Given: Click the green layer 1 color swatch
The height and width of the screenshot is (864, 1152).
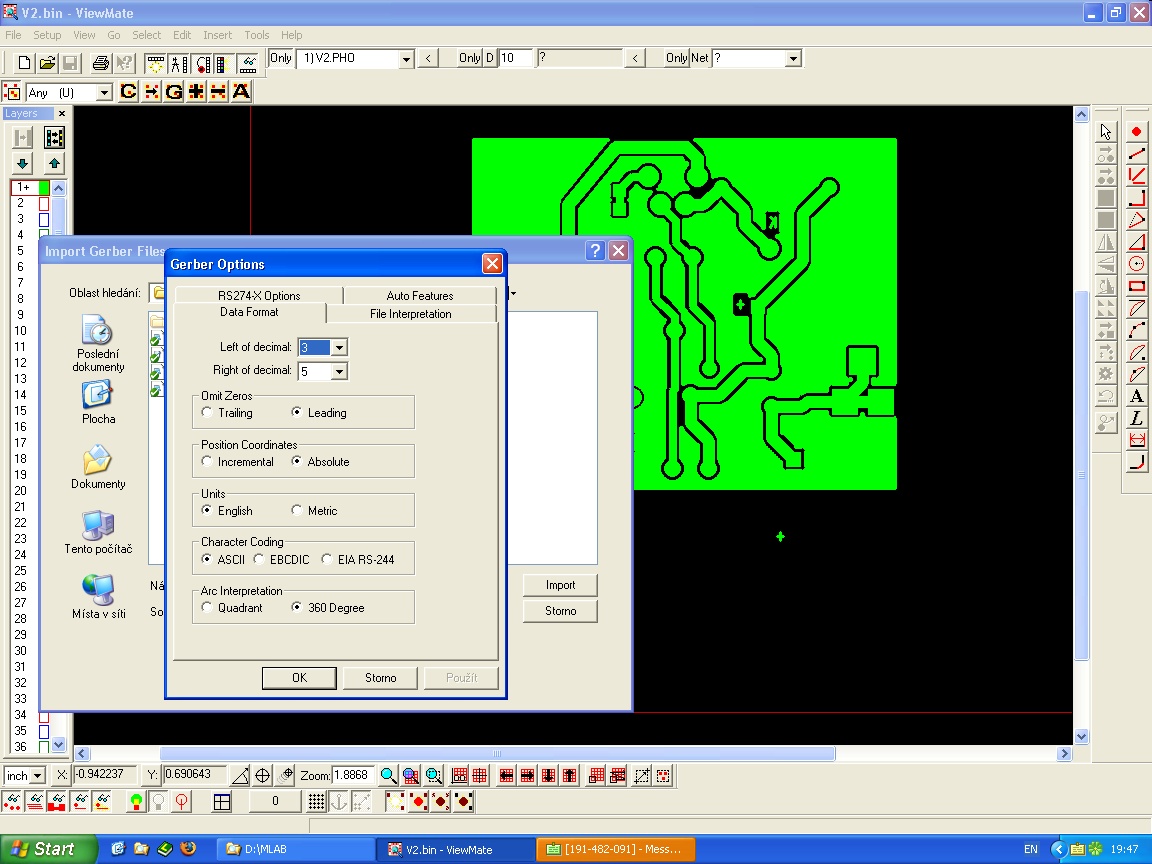Looking at the screenshot, I should [44, 187].
